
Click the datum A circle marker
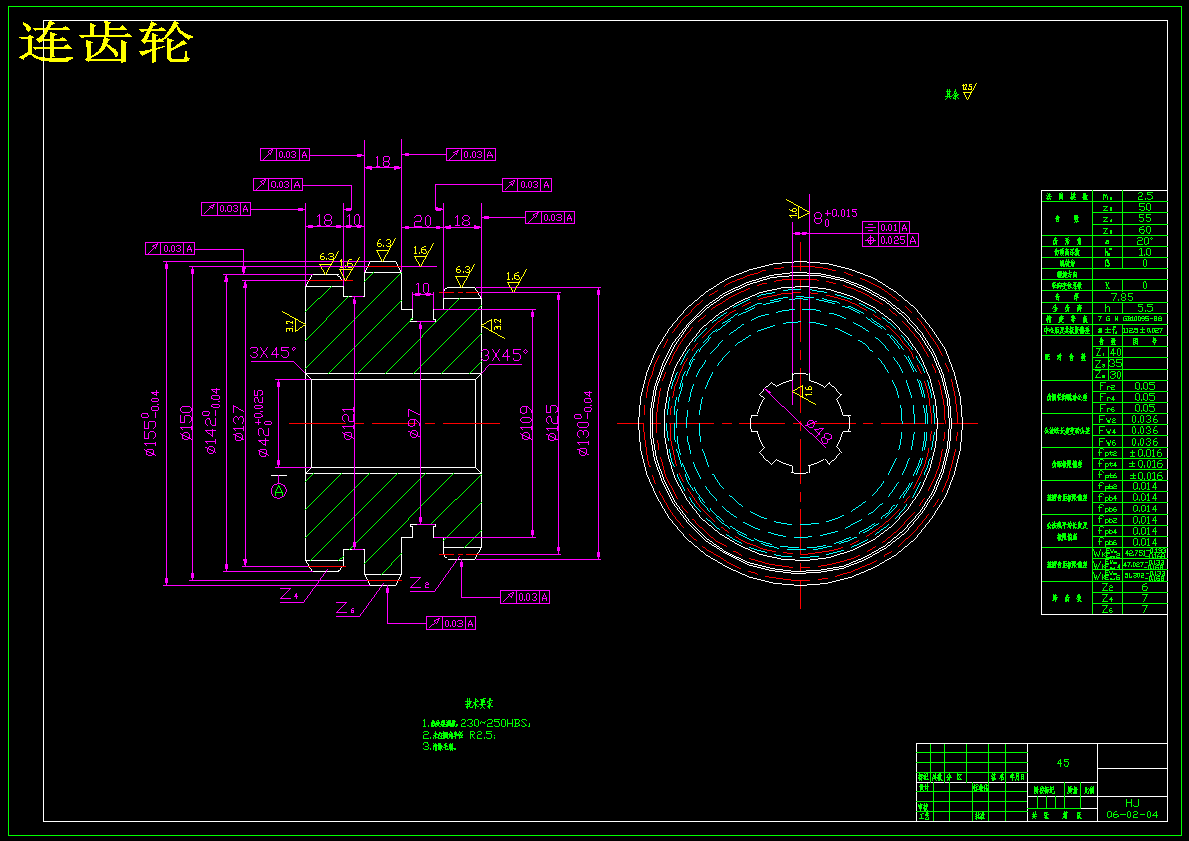(279, 491)
